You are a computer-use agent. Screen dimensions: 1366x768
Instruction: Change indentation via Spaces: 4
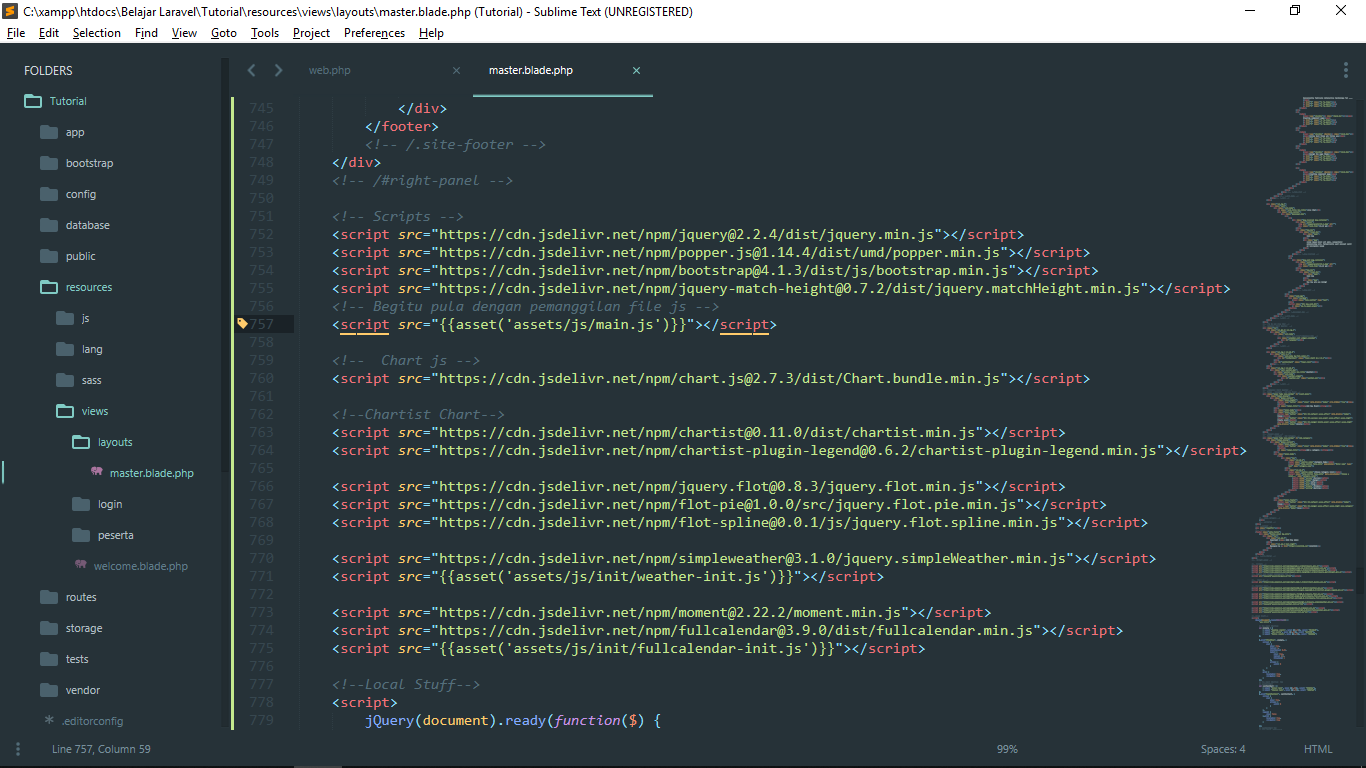[x=1223, y=749]
